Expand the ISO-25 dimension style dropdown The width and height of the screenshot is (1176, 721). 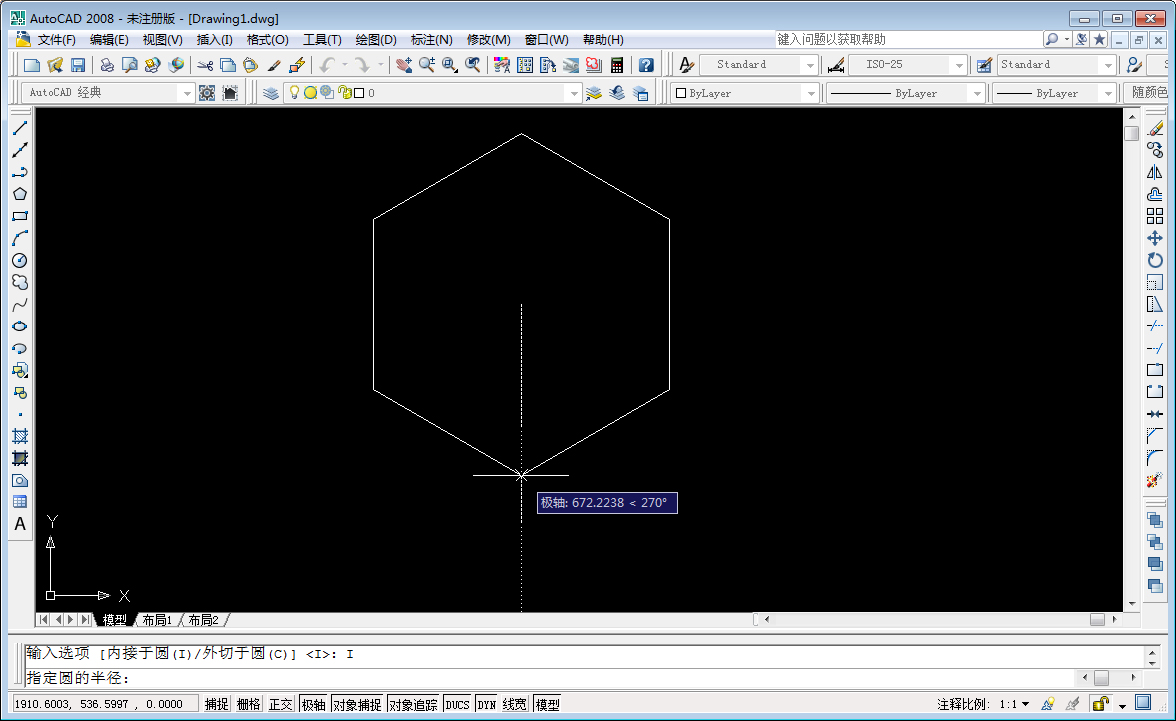[x=959, y=65]
